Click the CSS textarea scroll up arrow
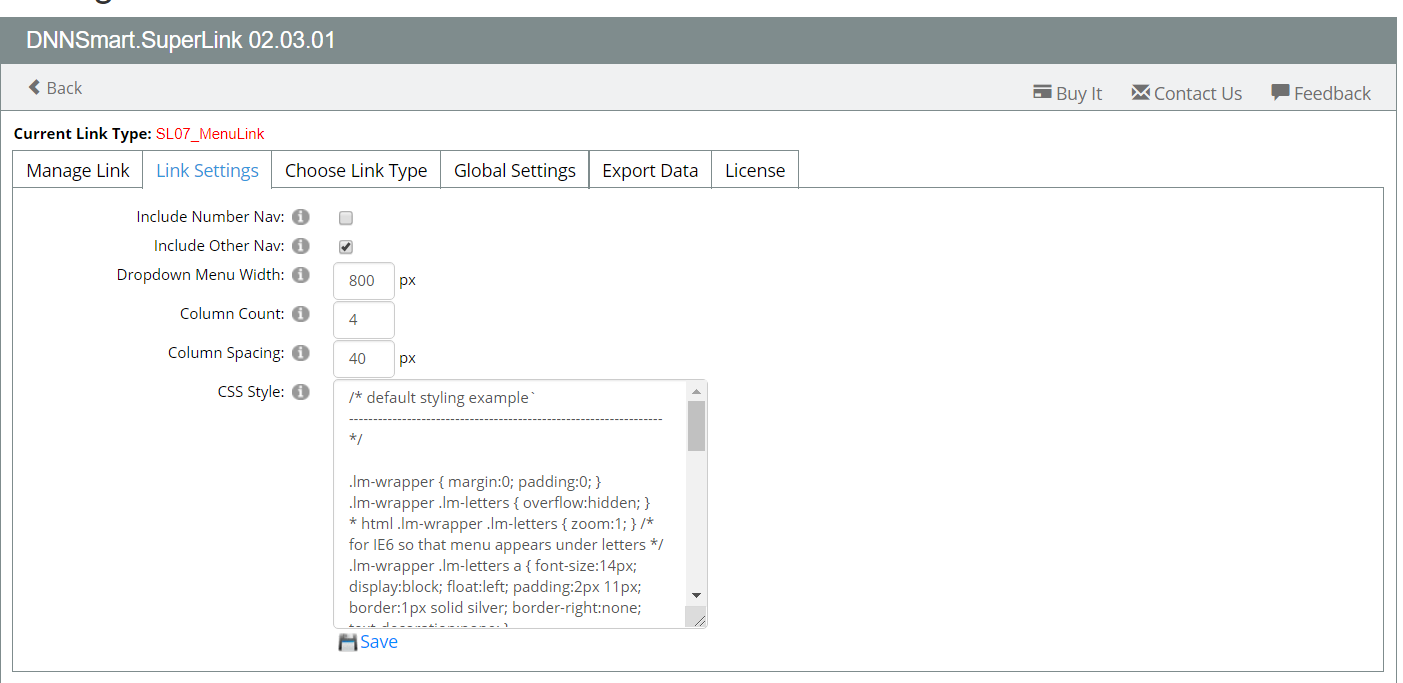The height and width of the screenshot is (683, 1403). 697,391
